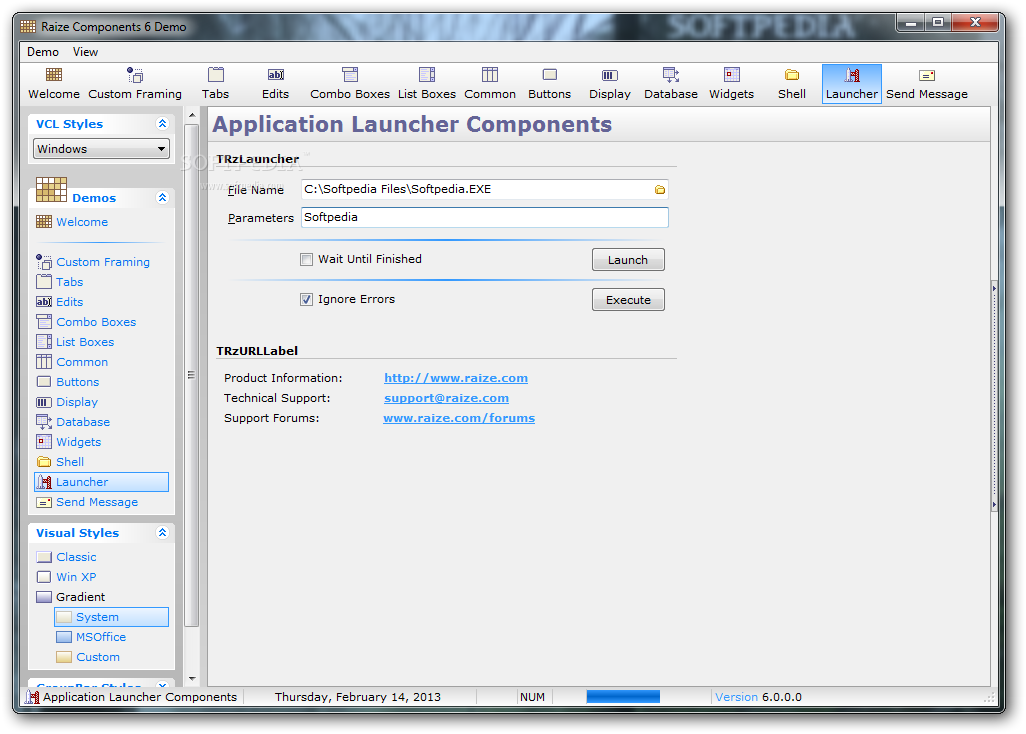This screenshot has height=734, width=1026.
Task: Open List Boxes toolbar button
Action: tap(427, 84)
